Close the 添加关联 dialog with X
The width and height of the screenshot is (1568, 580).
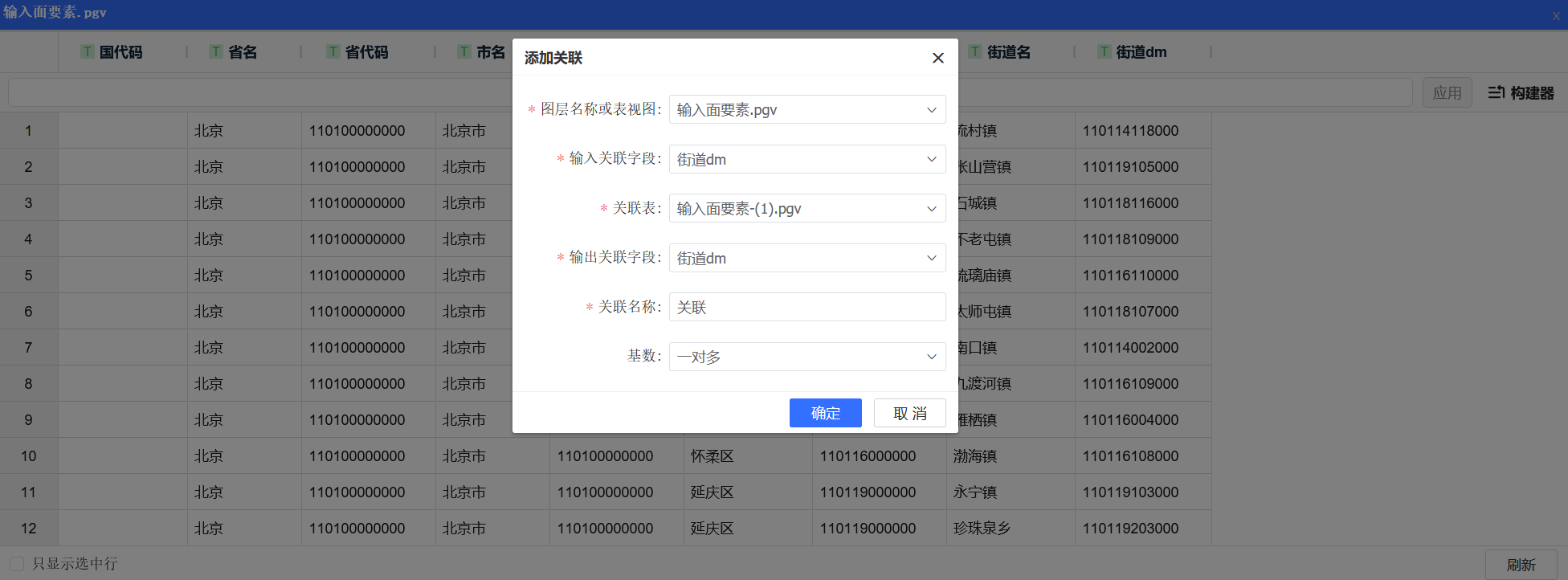point(937,58)
